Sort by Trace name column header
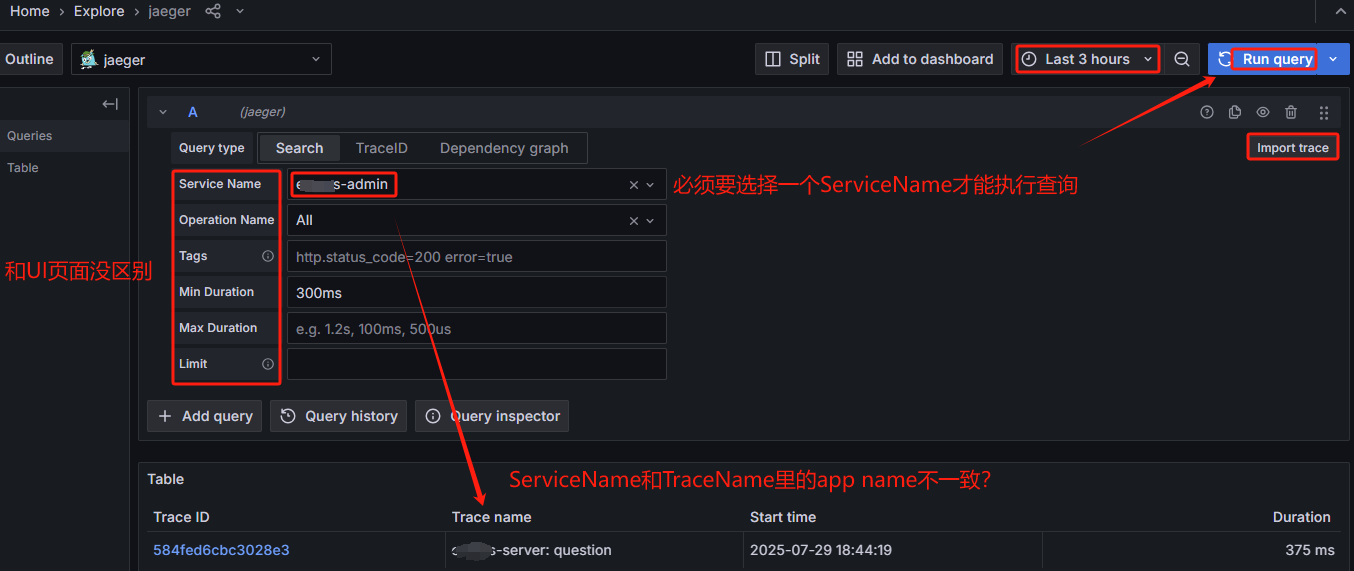 (491, 517)
